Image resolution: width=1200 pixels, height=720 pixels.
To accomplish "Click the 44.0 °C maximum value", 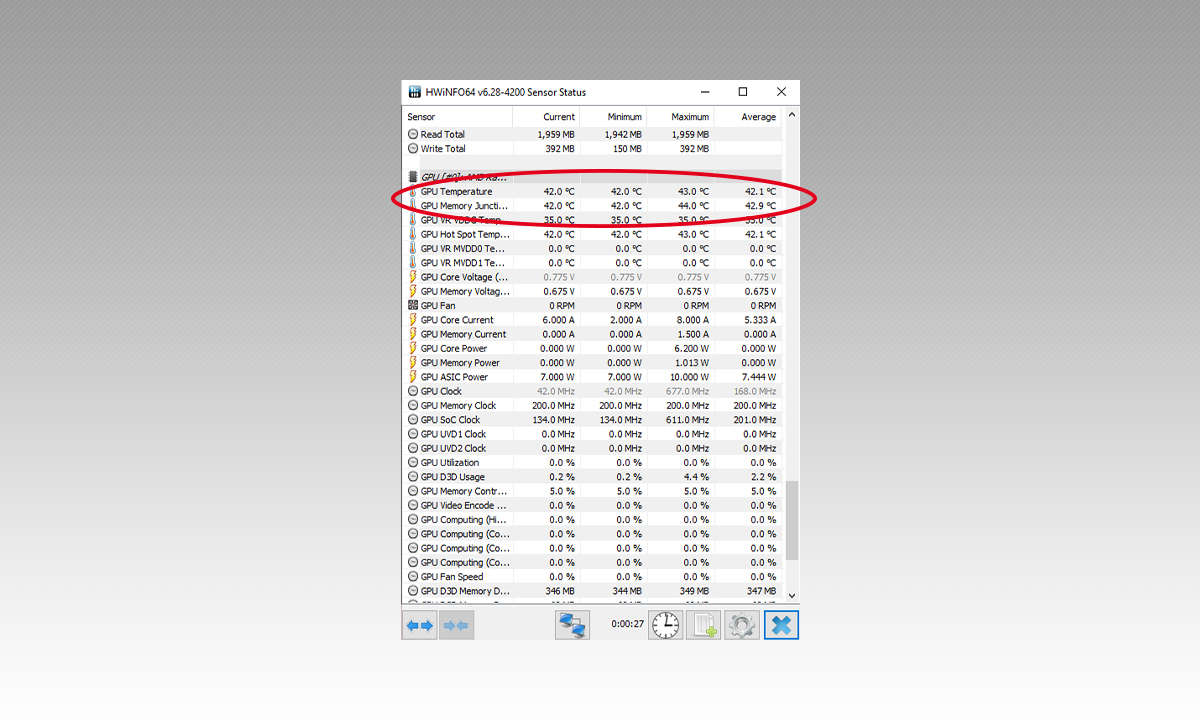I will (x=691, y=206).
